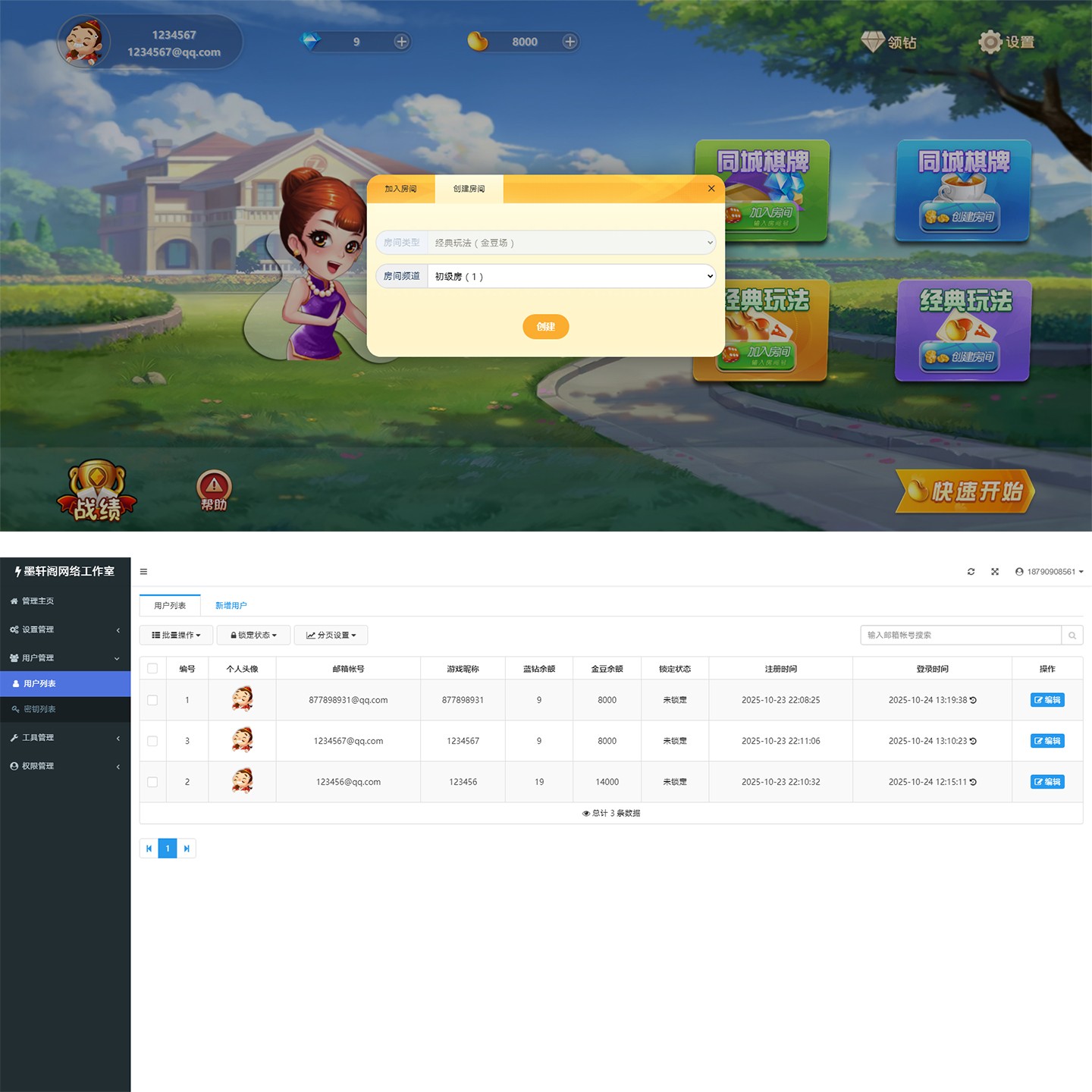Click 编辑 button for 1234567@qq.com row

(1047, 741)
